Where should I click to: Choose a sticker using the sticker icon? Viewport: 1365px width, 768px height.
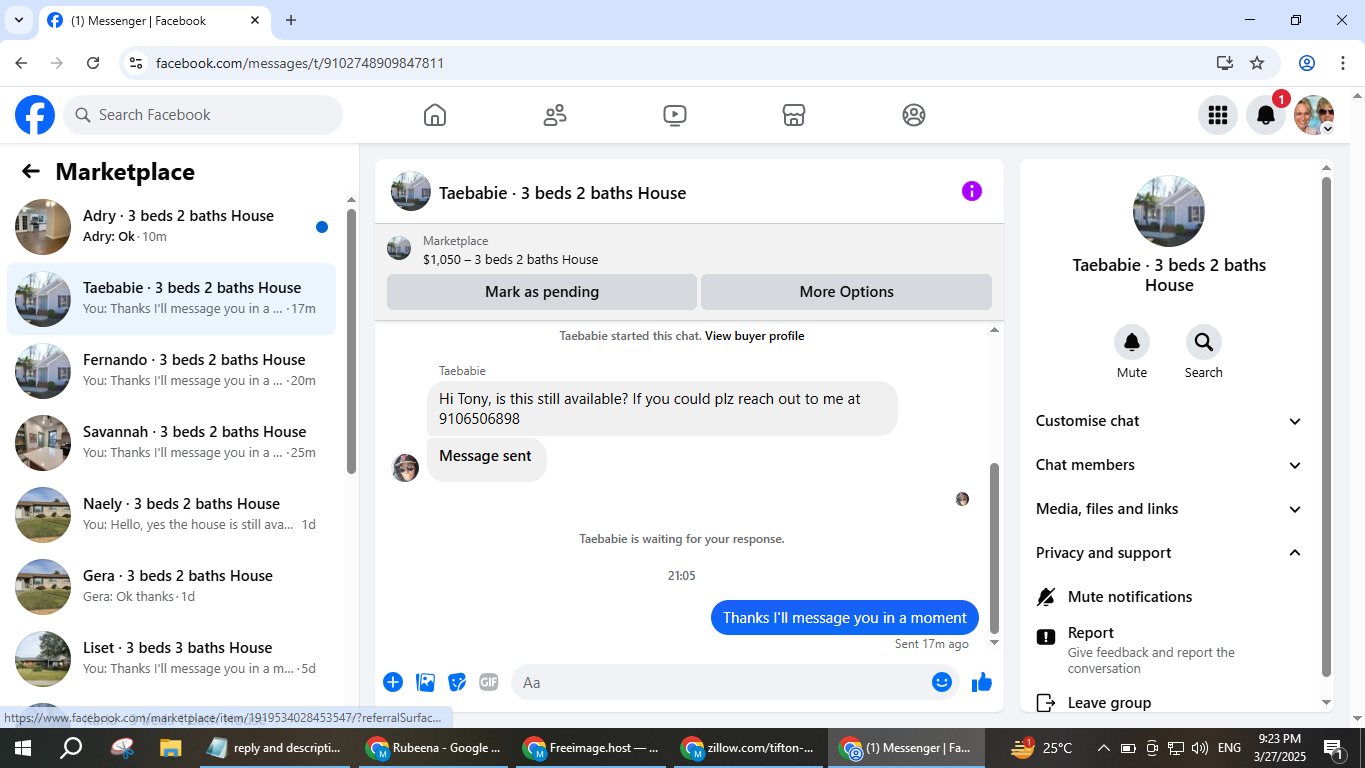coord(457,682)
